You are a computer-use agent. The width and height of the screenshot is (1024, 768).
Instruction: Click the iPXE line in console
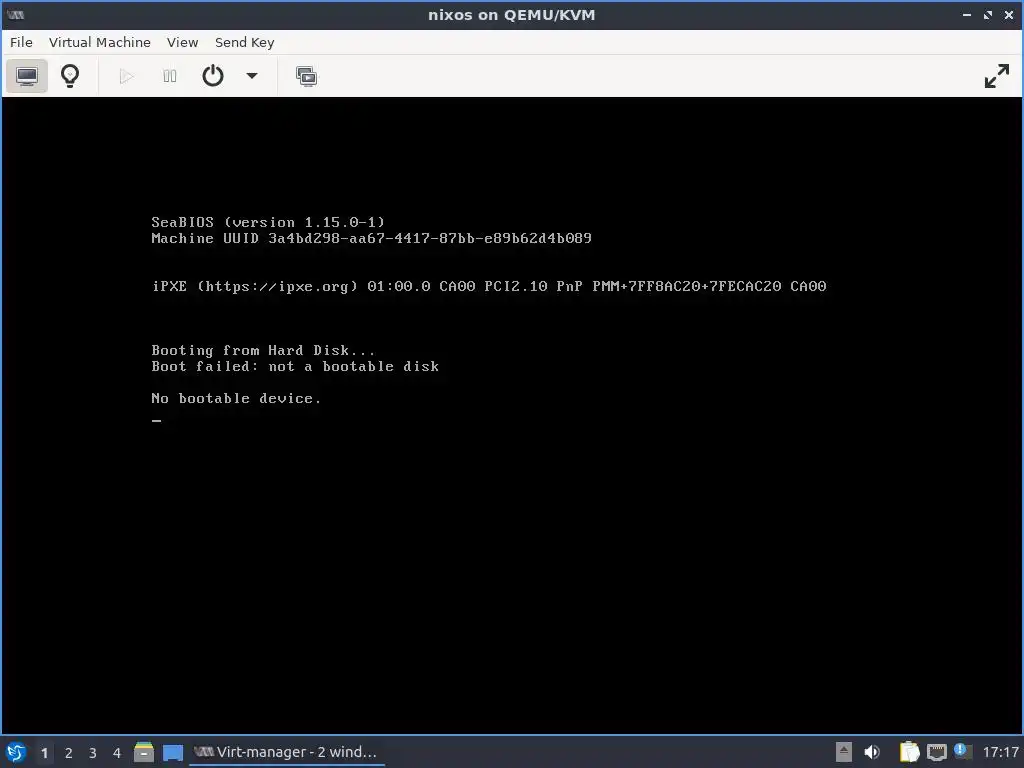coord(489,286)
